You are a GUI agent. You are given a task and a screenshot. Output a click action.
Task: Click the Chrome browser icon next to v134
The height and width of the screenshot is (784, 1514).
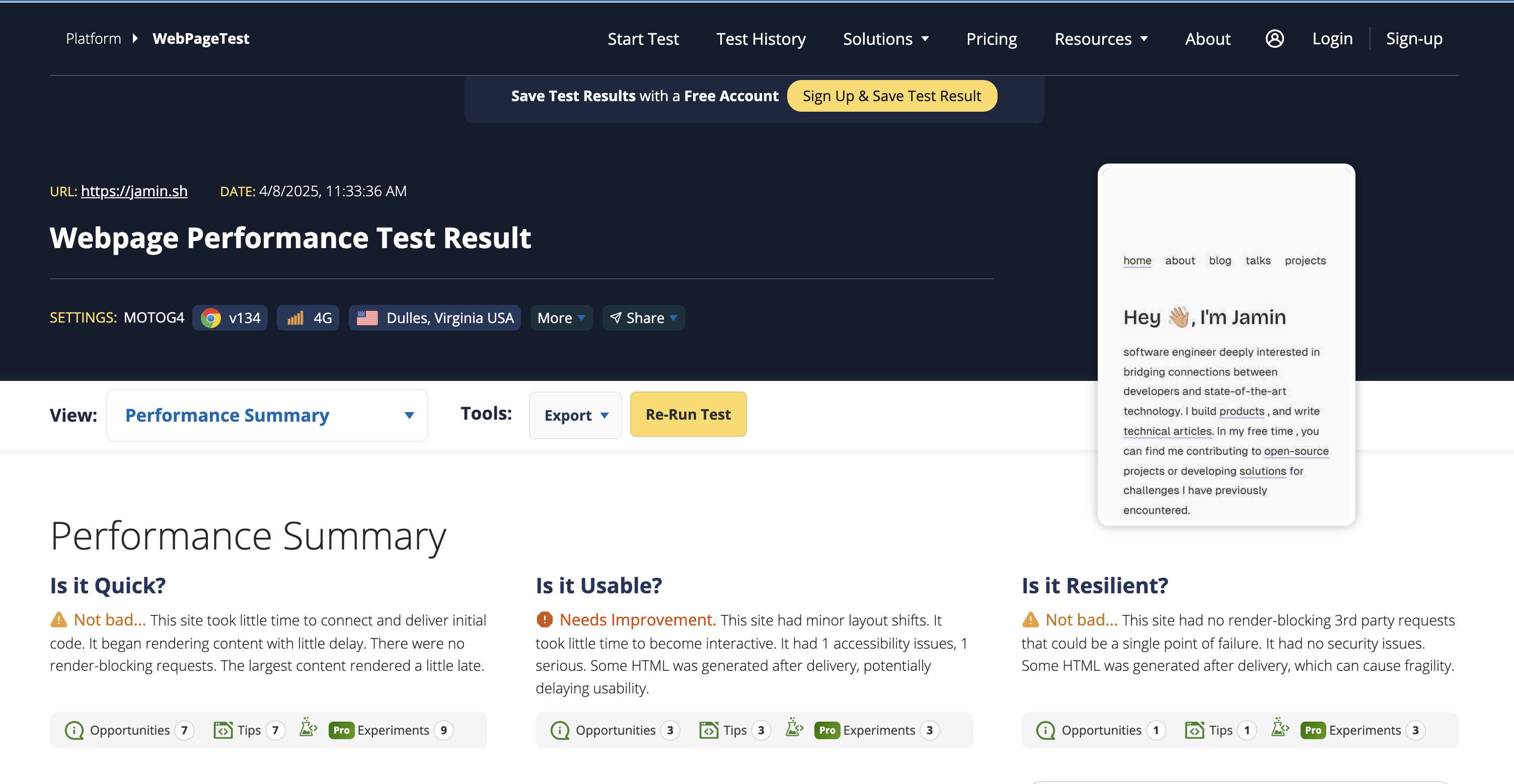[x=210, y=318]
